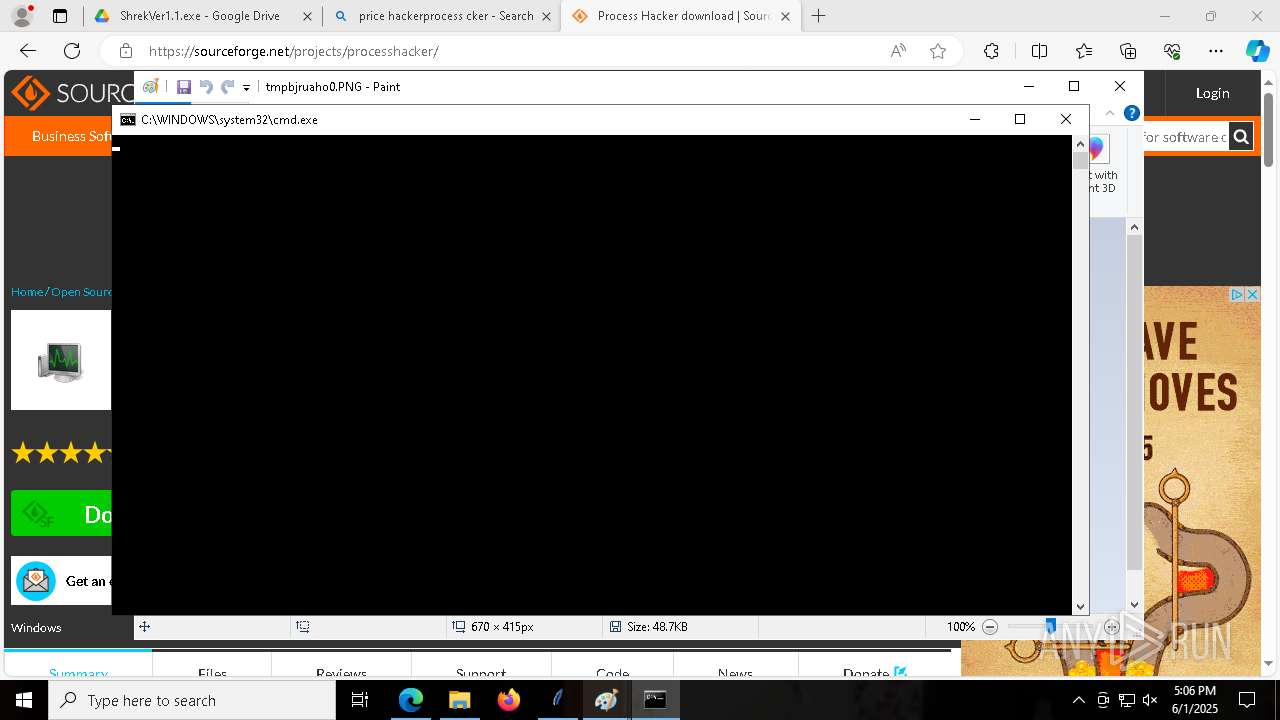Open the Favorites list icon
Viewport: 1280px width, 720px height.
1084,51
